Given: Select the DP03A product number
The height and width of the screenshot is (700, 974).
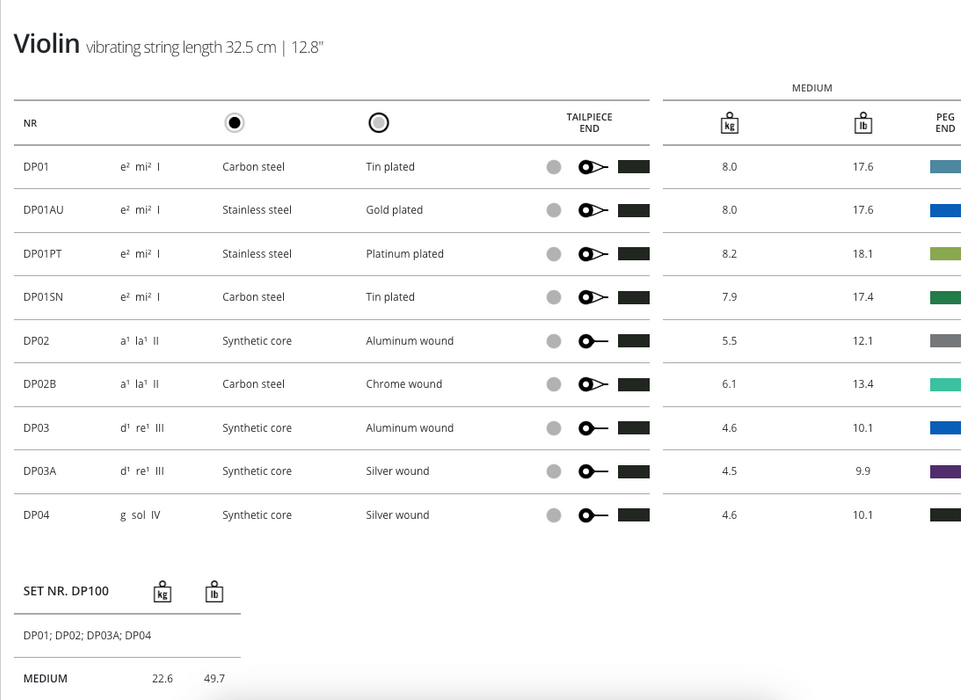Looking at the screenshot, I should (40, 471).
